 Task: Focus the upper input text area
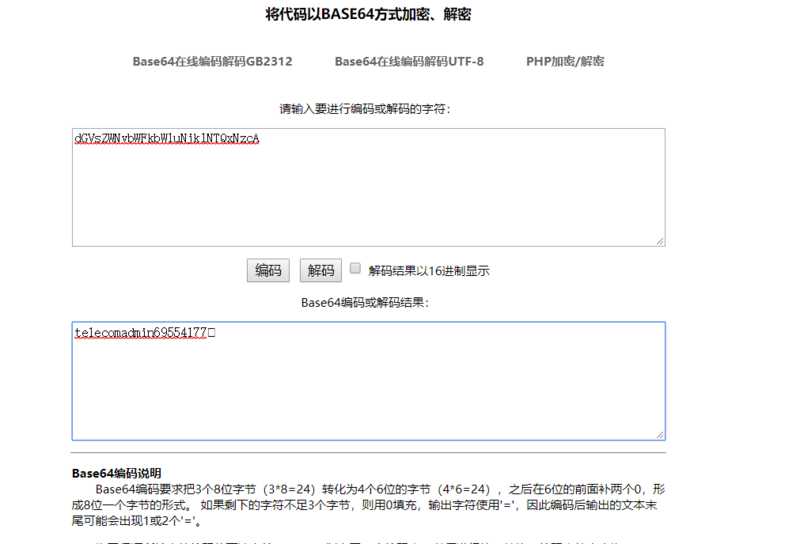pyautogui.click(x=368, y=200)
